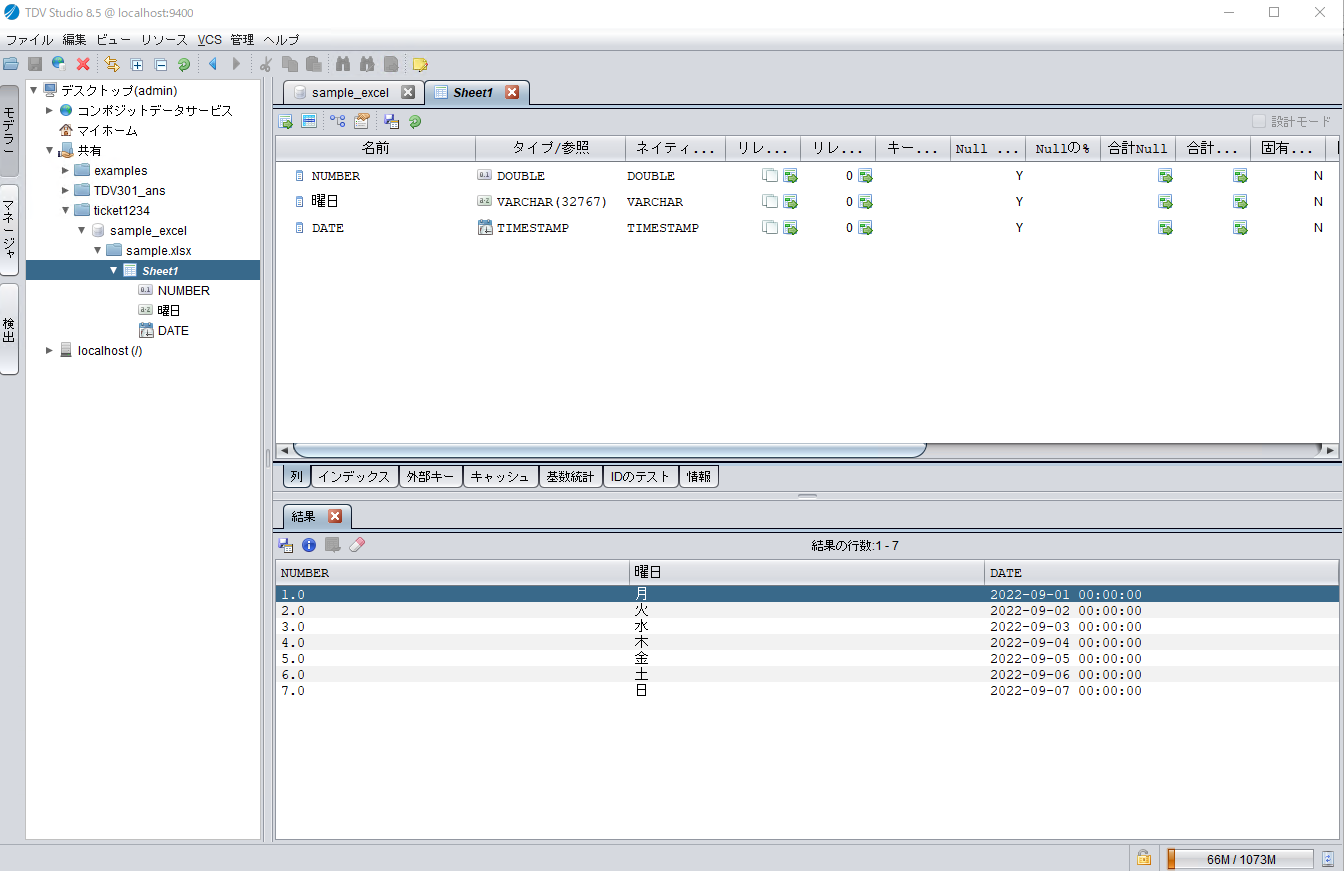Collapse the 共有 folder node
Viewport: 1344px width, 871px height.
tap(50, 150)
